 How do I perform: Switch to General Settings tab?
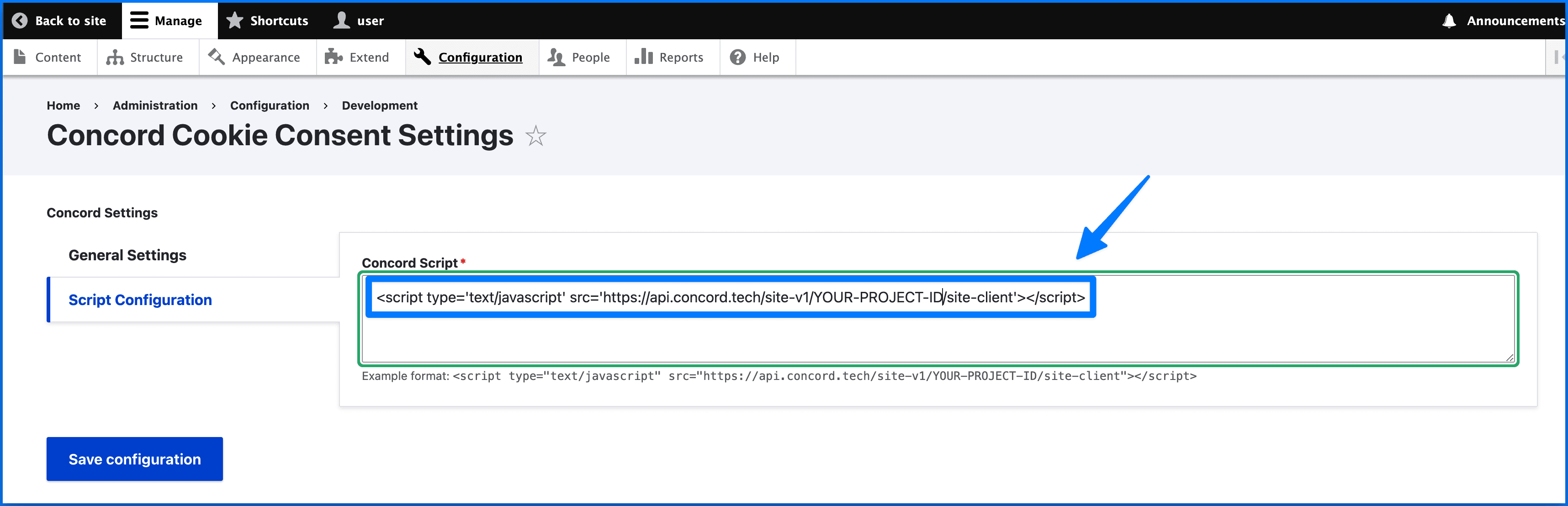click(x=127, y=255)
